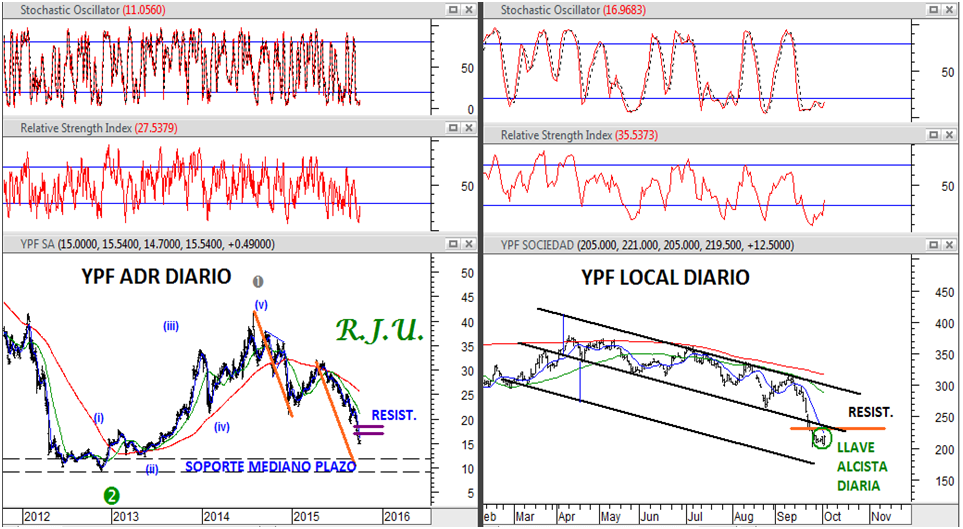The image size is (963, 529).
Task: Close the YPF SOCIEDAD chart panel
Action: pos(949,245)
